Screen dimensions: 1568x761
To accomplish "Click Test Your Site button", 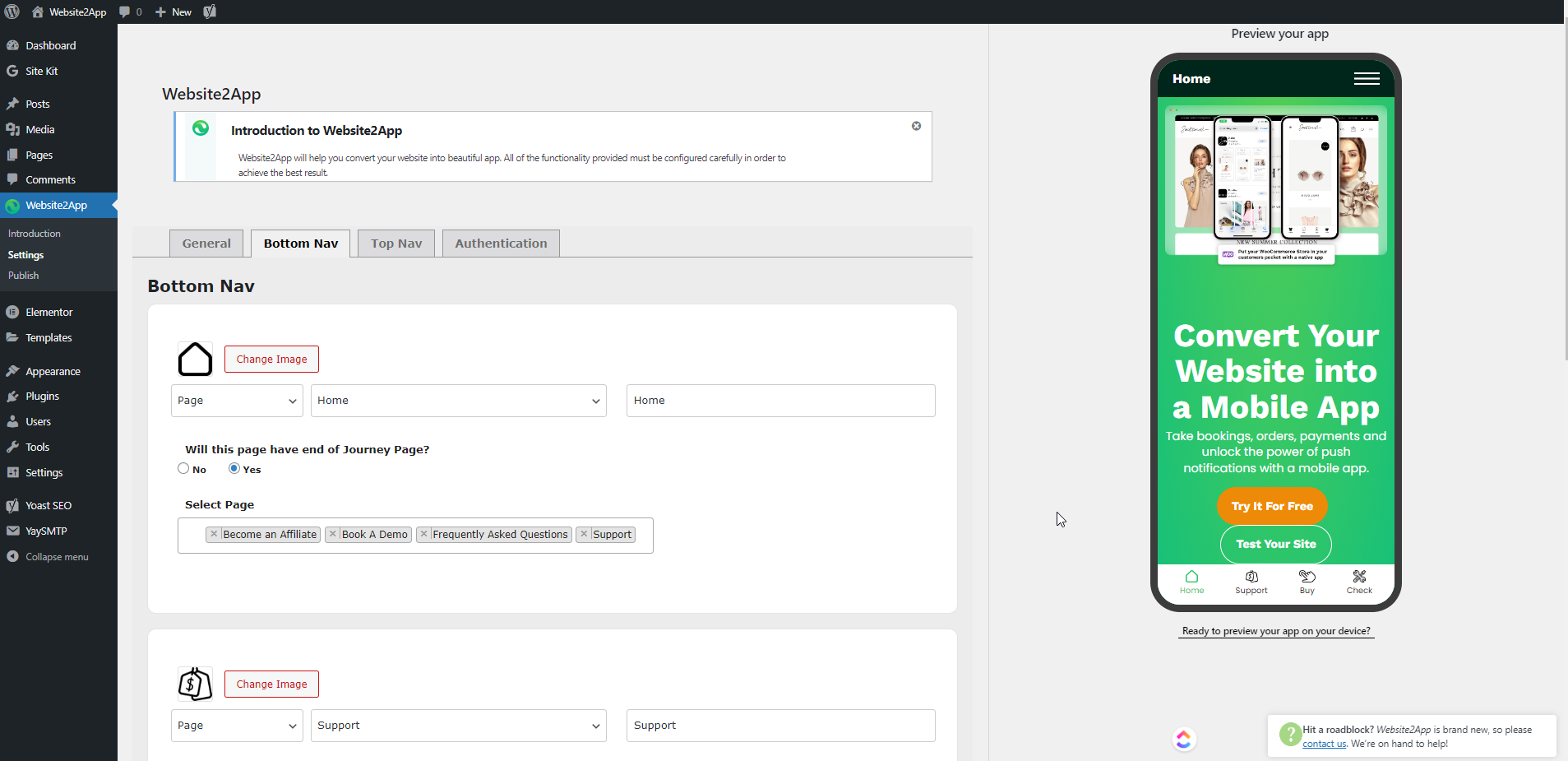I will pos(1276,544).
